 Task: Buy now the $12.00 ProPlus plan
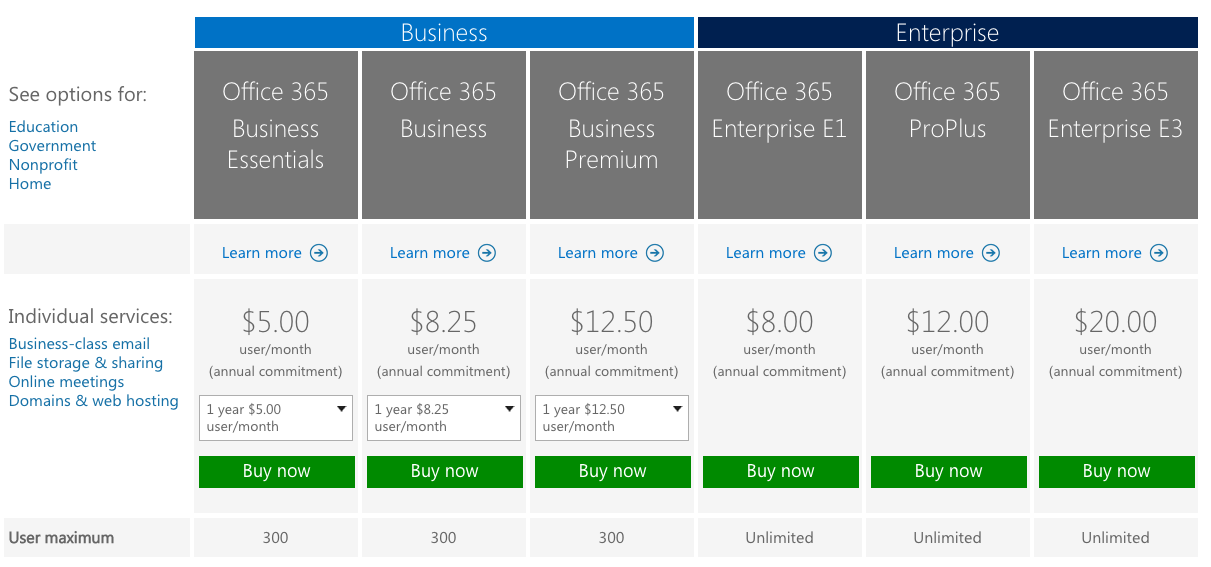click(x=949, y=472)
